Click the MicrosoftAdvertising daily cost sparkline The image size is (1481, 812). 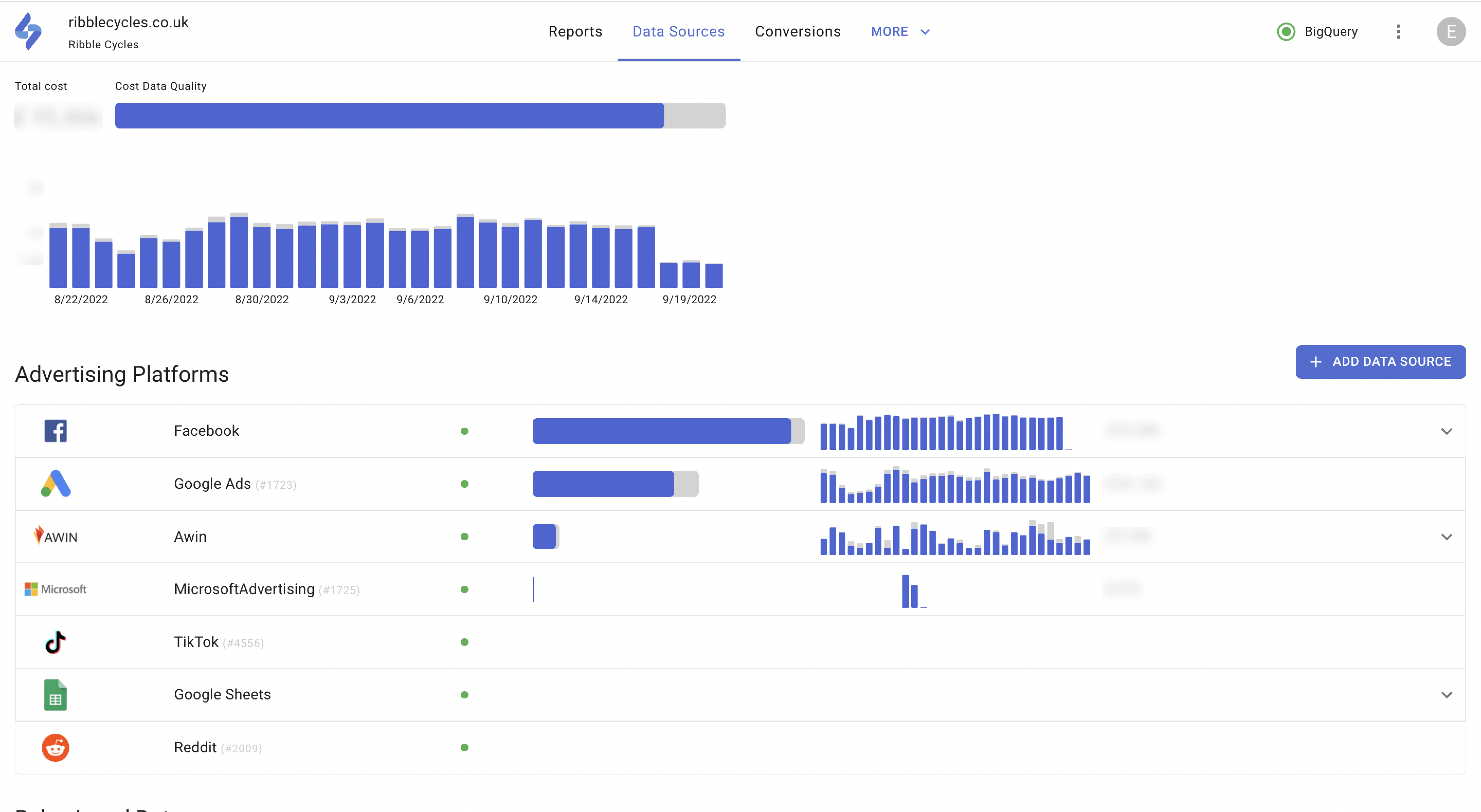click(914, 591)
